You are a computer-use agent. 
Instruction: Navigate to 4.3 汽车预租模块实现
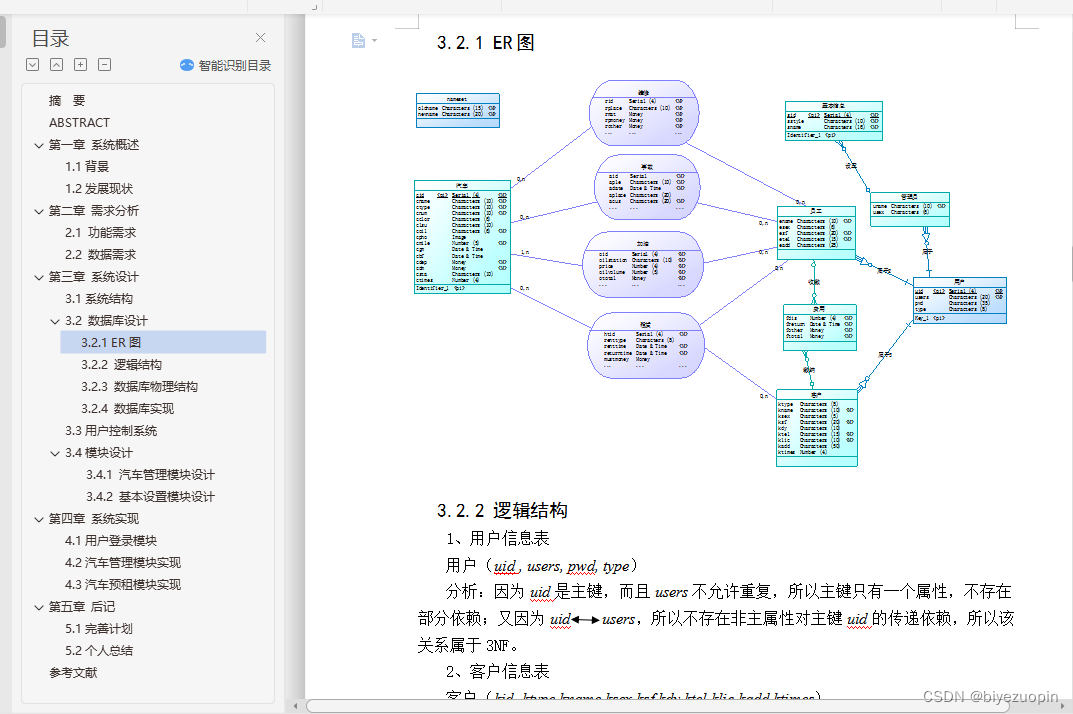(x=123, y=585)
